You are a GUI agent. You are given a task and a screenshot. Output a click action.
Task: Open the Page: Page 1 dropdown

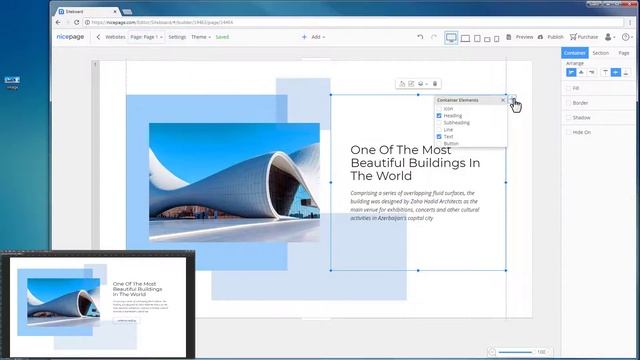[147, 37]
